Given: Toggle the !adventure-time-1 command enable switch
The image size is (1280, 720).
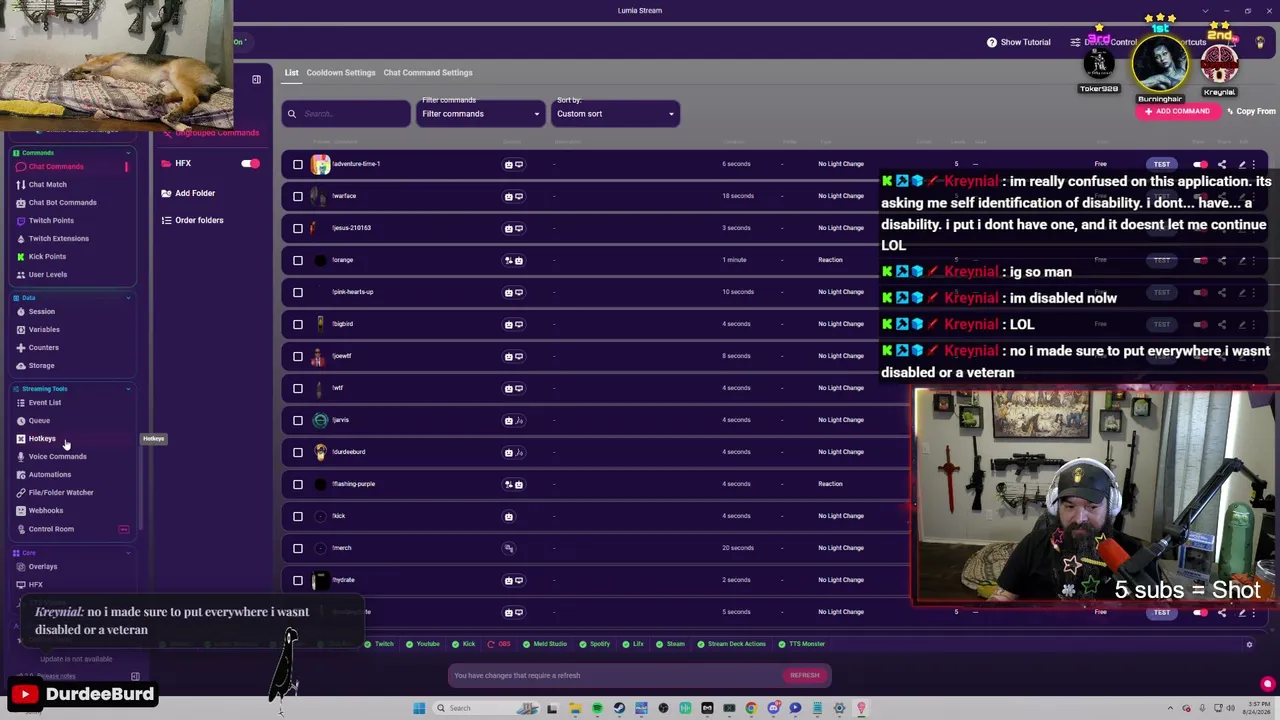Looking at the screenshot, I should [x=1201, y=164].
